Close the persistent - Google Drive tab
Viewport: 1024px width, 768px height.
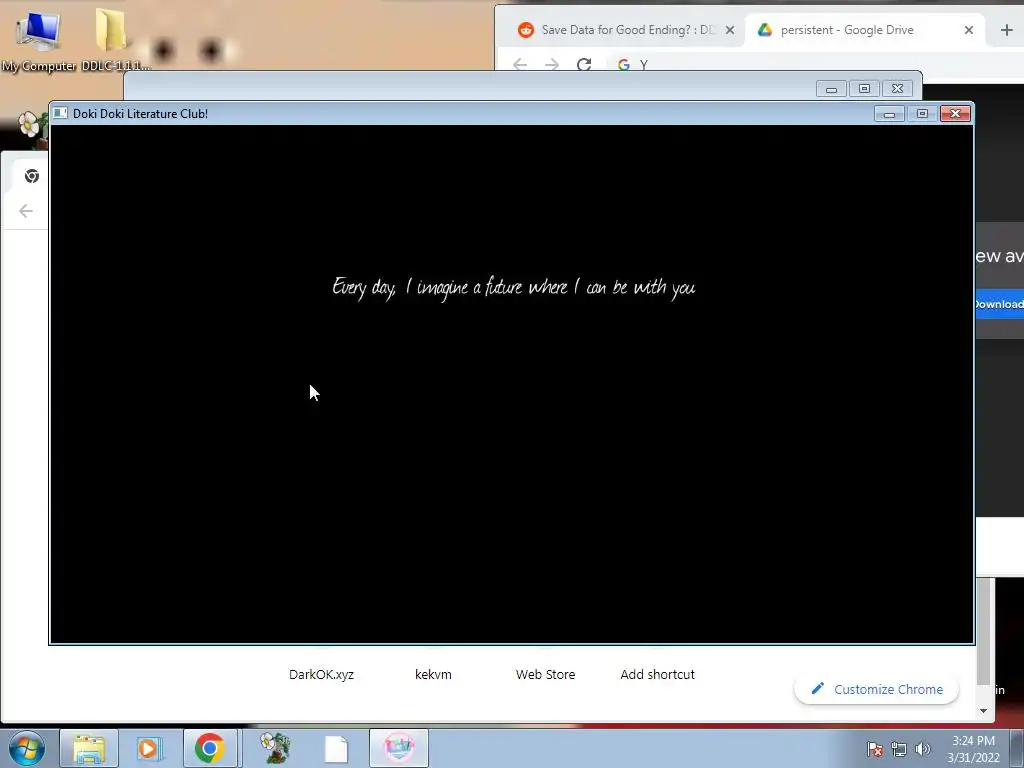pyautogui.click(x=968, y=30)
